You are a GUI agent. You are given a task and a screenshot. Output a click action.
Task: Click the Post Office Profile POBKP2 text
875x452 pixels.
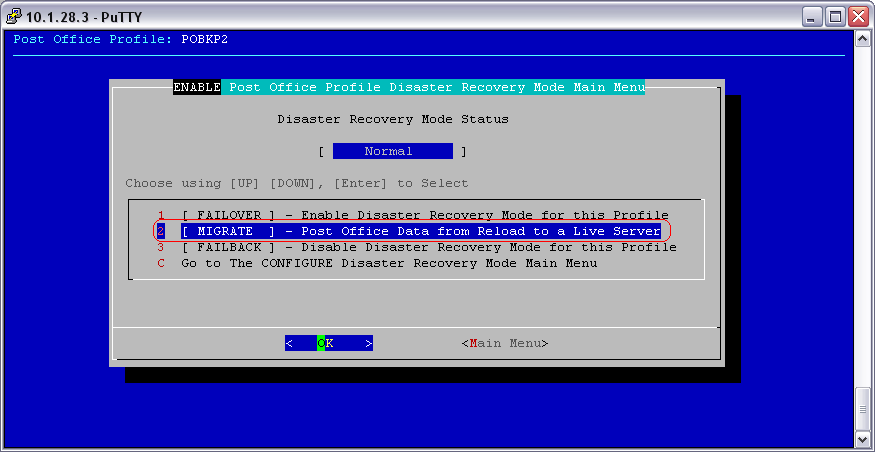(121, 39)
